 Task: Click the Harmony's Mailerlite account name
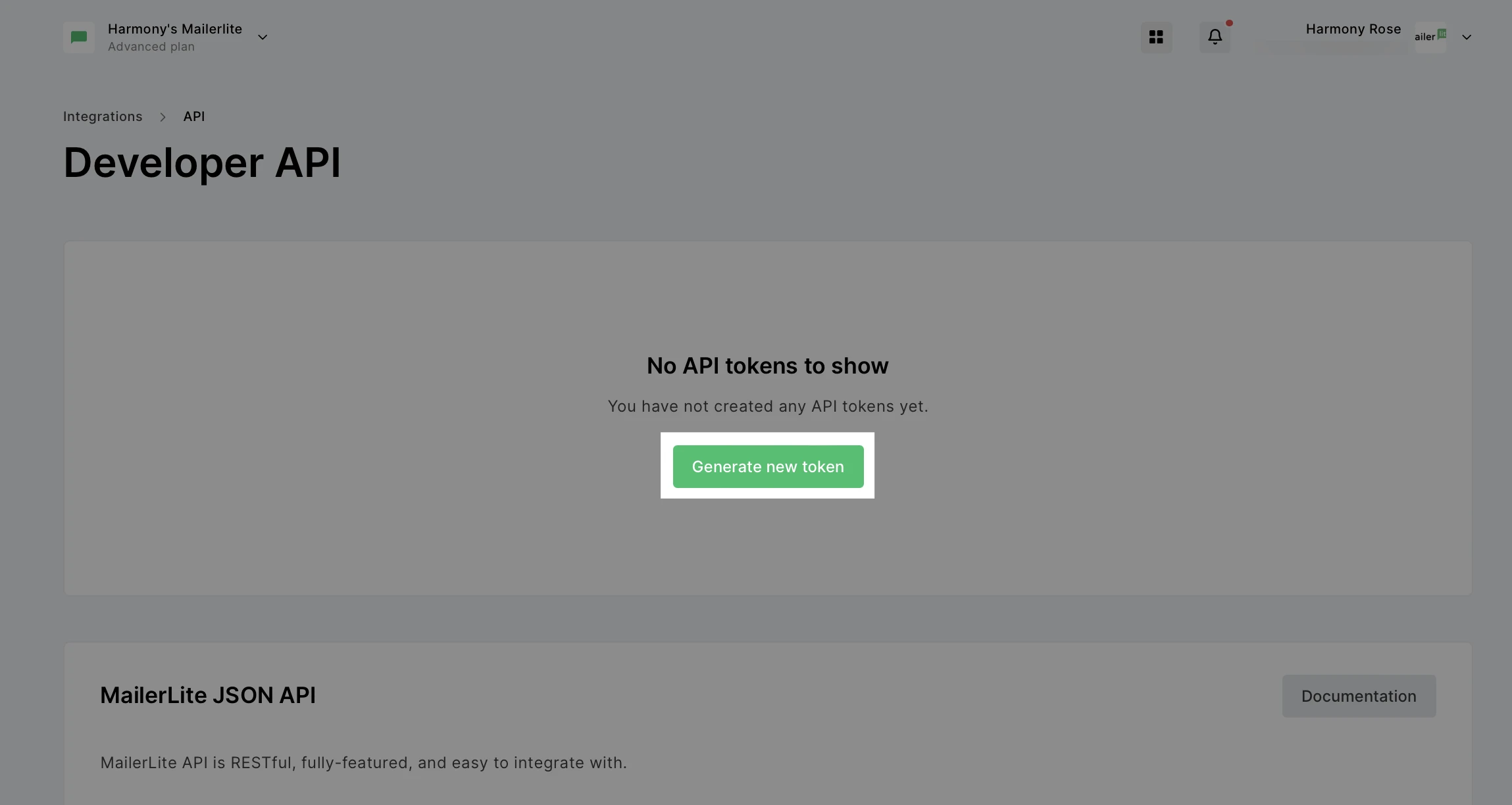coord(175,29)
